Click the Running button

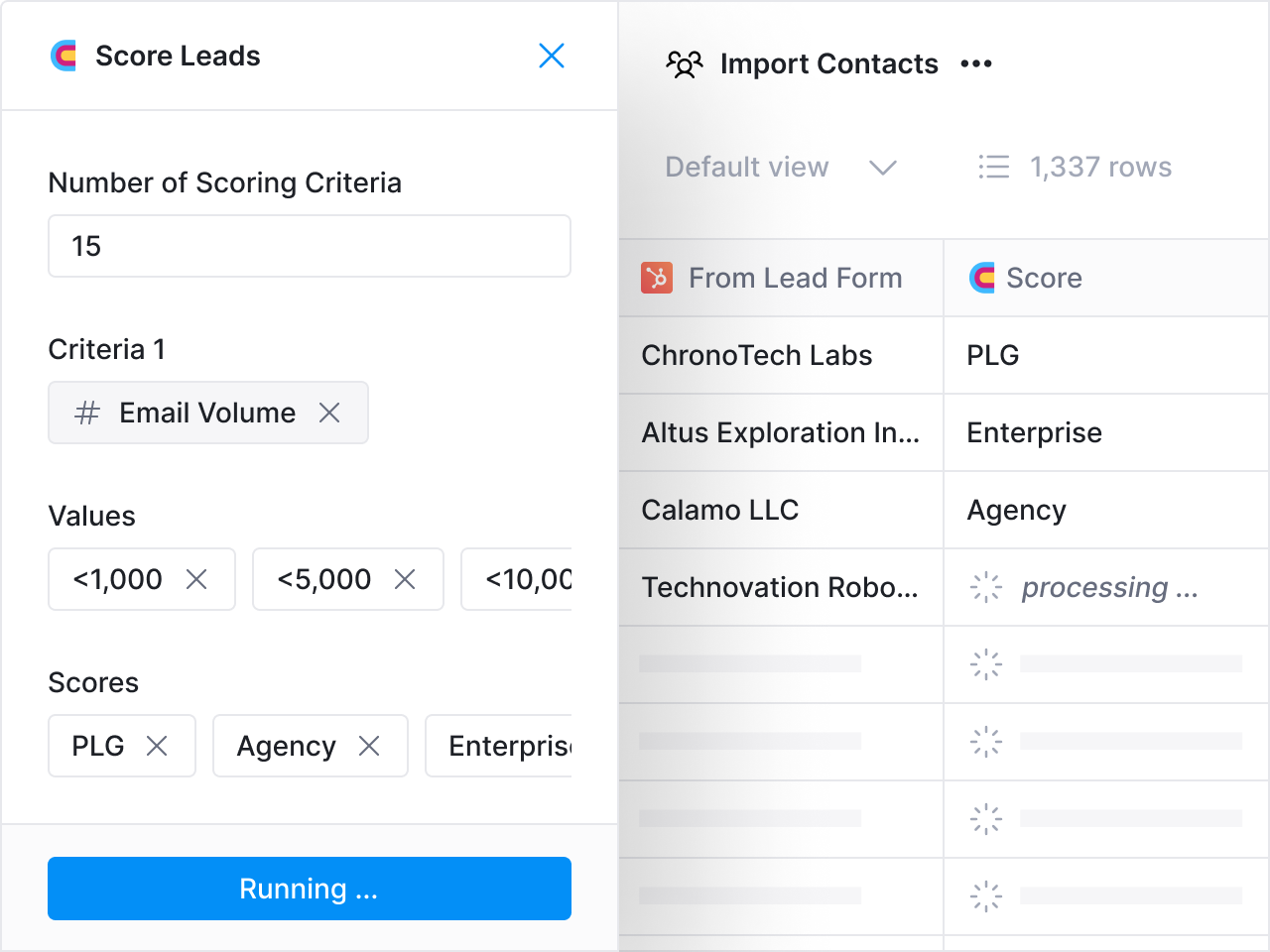[x=309, y=889]
